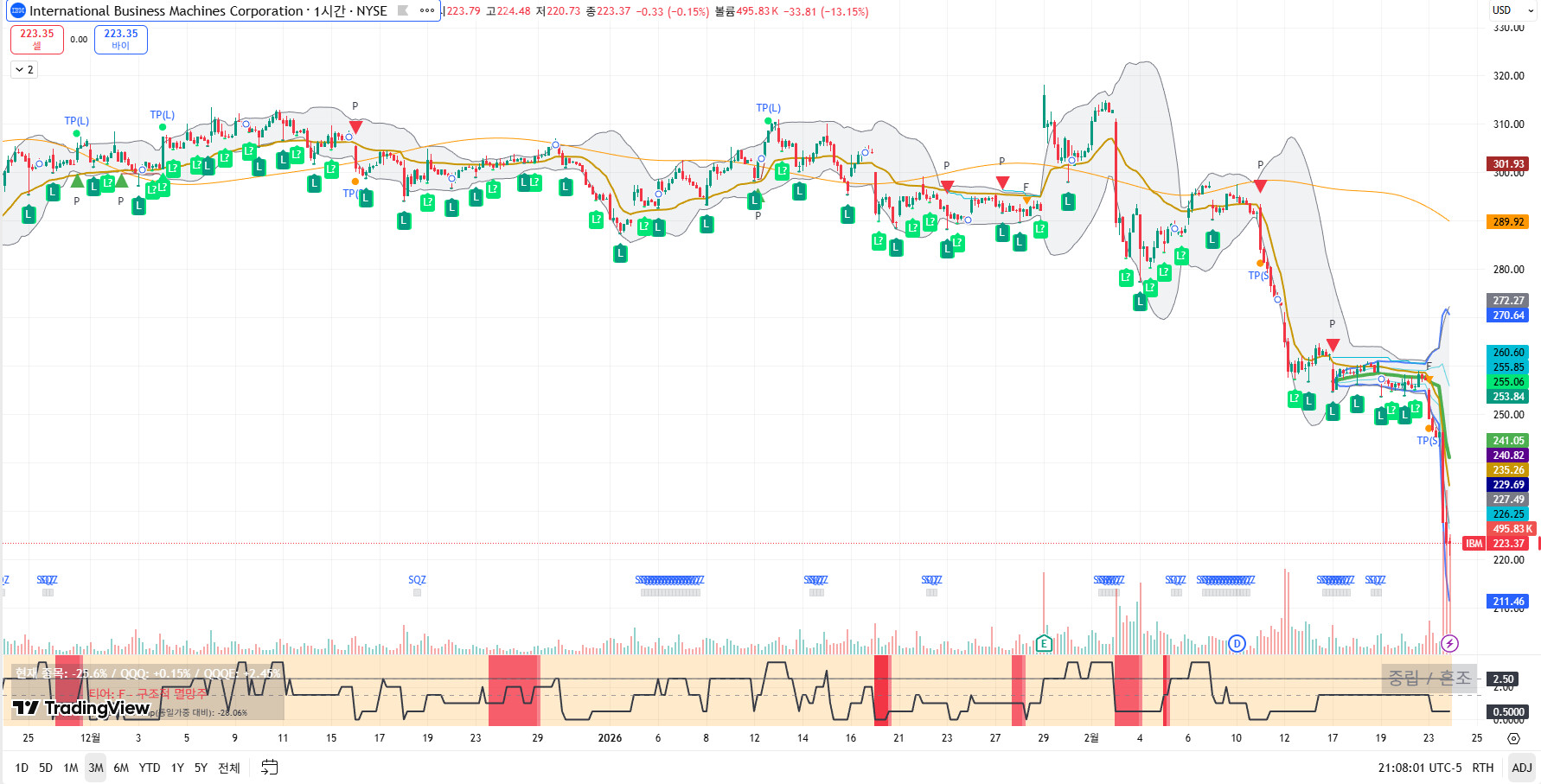Click the orange 289.92 price axis label
The width and height of the screenshot is (1541, 784).
tap(1509, 222)
